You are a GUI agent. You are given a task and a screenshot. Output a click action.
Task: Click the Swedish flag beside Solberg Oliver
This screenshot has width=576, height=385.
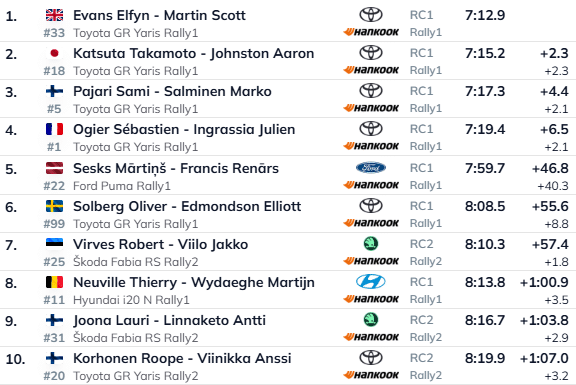click(54, 206)
